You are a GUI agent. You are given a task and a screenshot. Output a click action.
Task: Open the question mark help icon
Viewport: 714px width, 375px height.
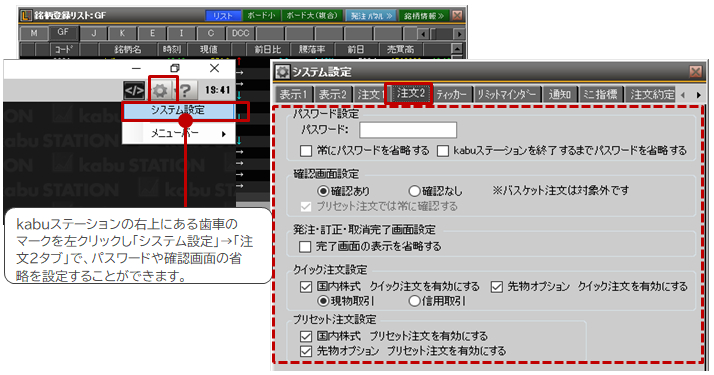click(185, 91)
